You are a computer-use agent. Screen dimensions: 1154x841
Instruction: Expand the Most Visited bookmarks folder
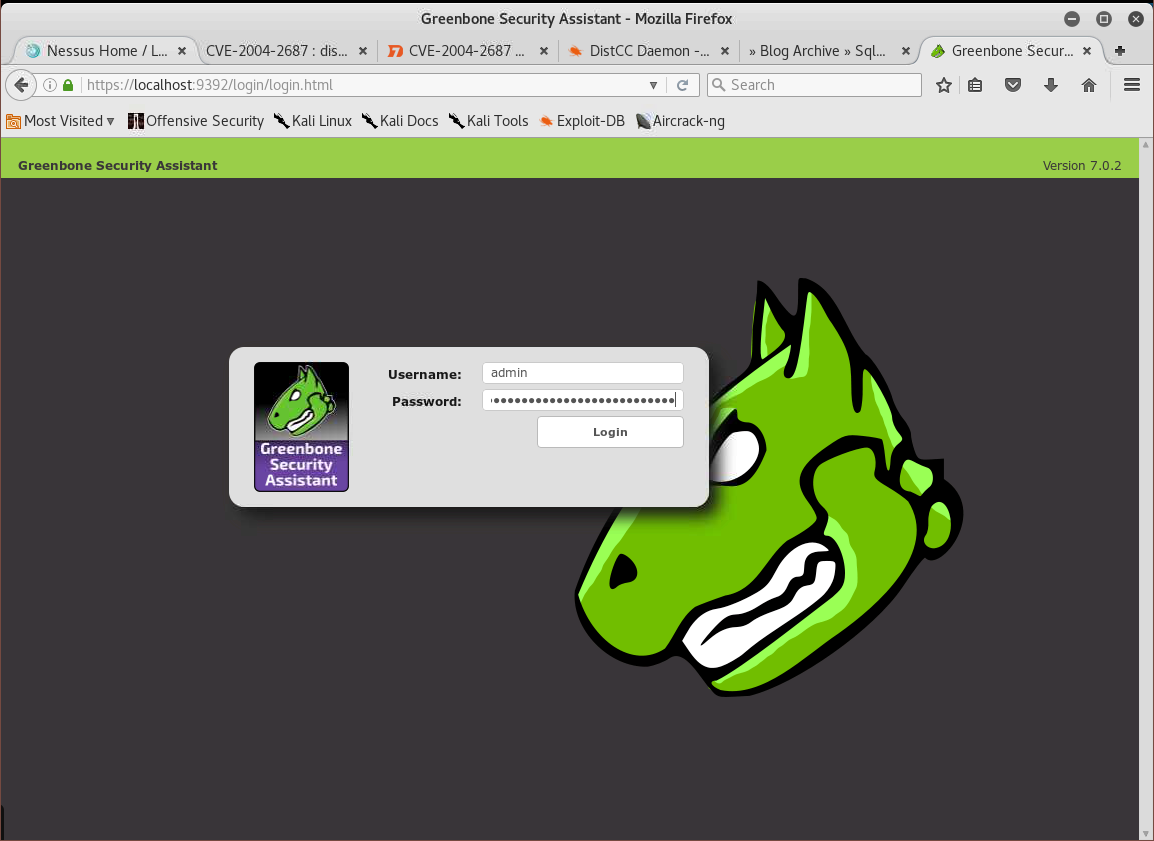click(x=60, y=121)
